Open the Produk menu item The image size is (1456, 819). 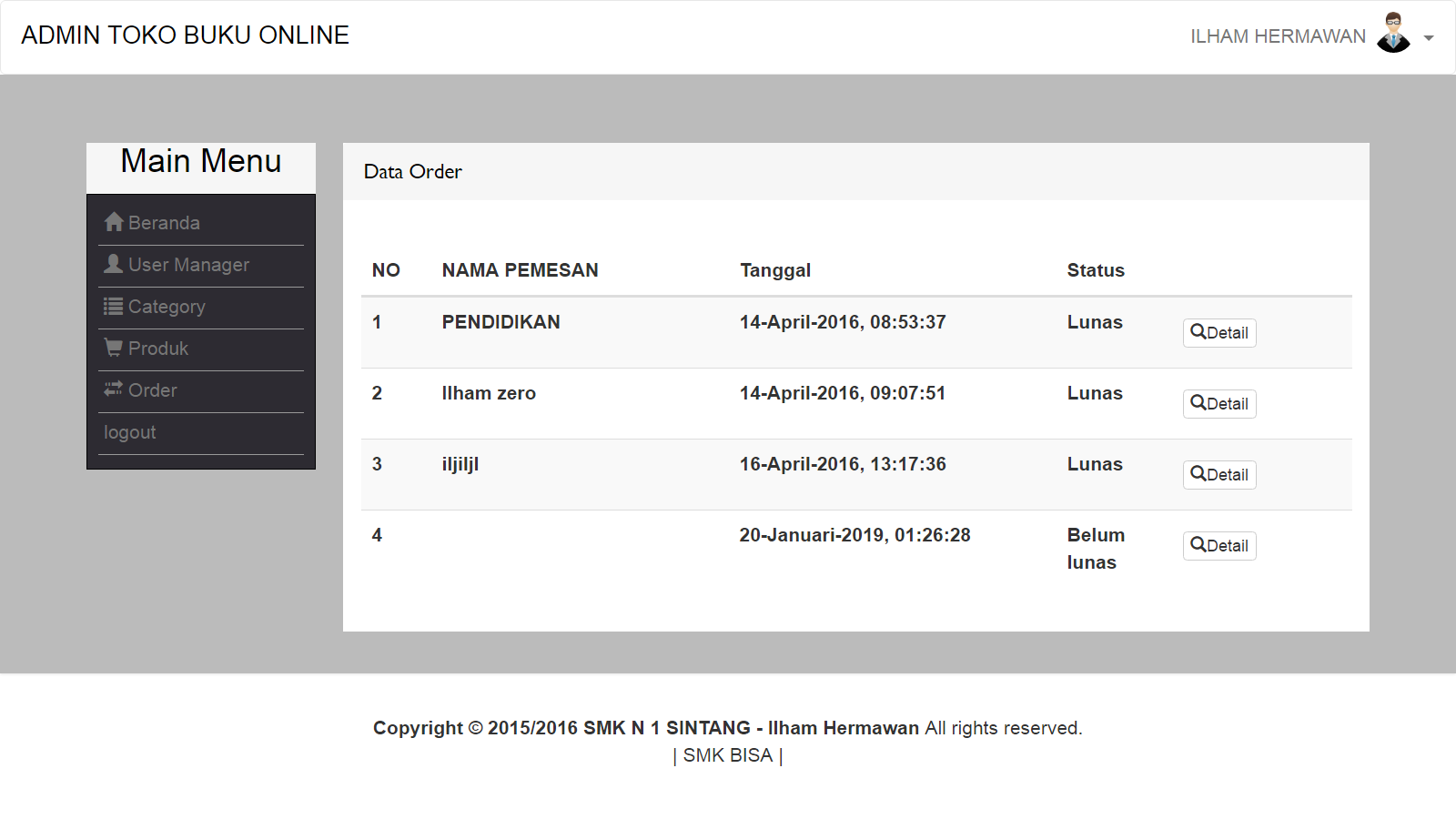click(x=158, y=349)
